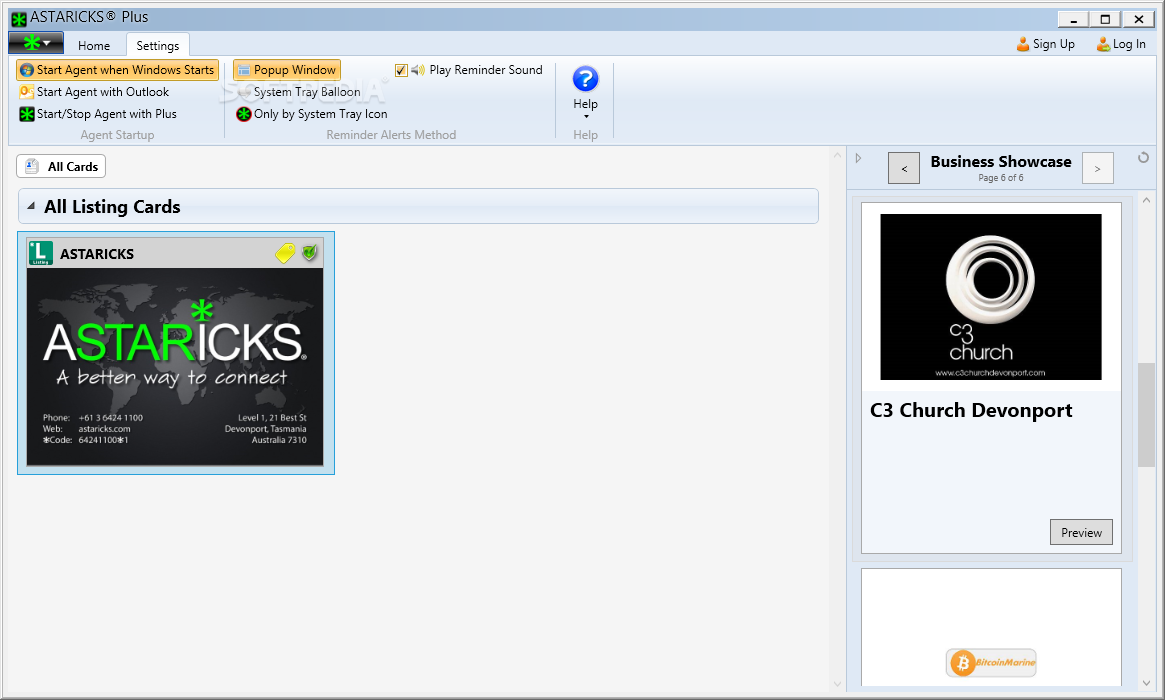Click the yellow tag icon on ASTARICKS card

pyautogui.click(x=285, y=253)
